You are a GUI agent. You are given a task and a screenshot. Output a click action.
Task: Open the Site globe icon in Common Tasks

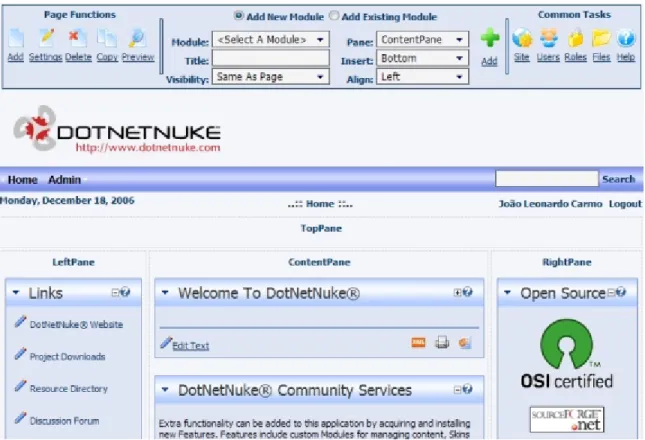[x=522, y=39]
